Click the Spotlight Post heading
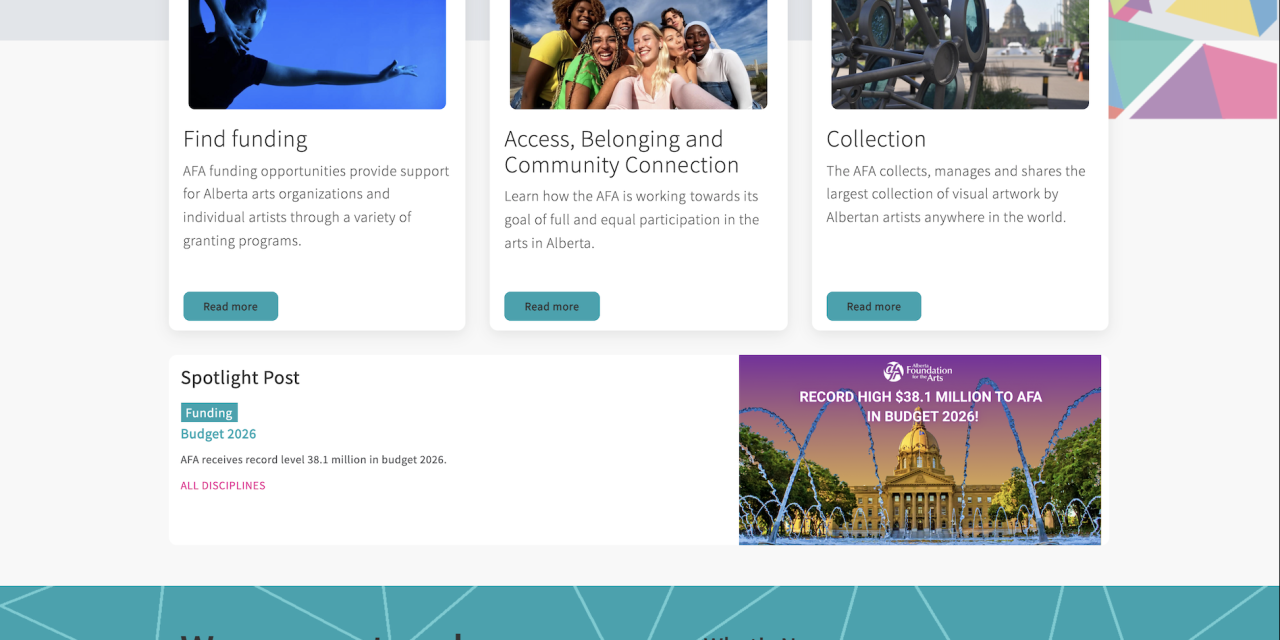The height and width of the screenshot is (640, 1280). [240, 378]
